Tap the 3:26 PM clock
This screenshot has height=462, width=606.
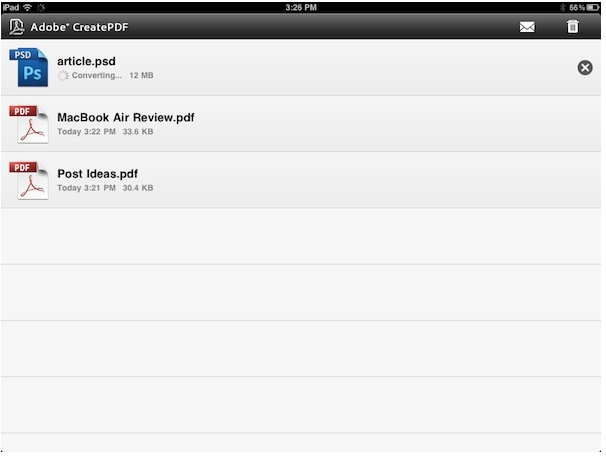pyautogui.click(x=301, y=7)
